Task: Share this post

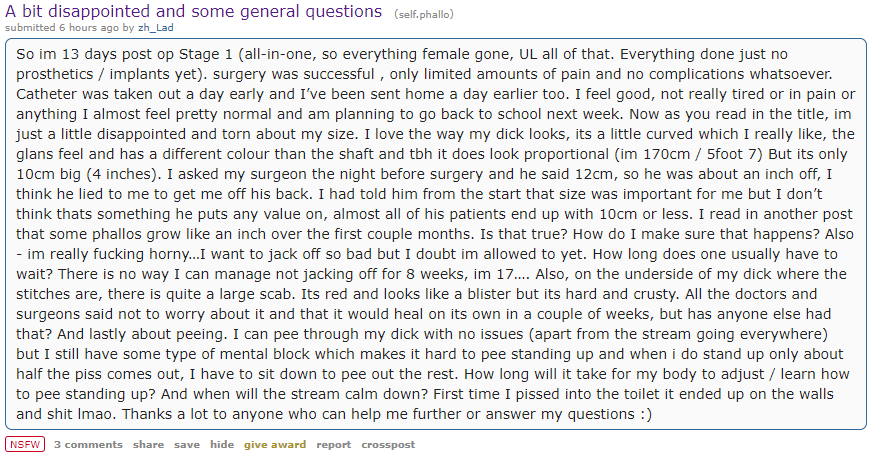Action: pyautogui.click(x=148, y=444)
